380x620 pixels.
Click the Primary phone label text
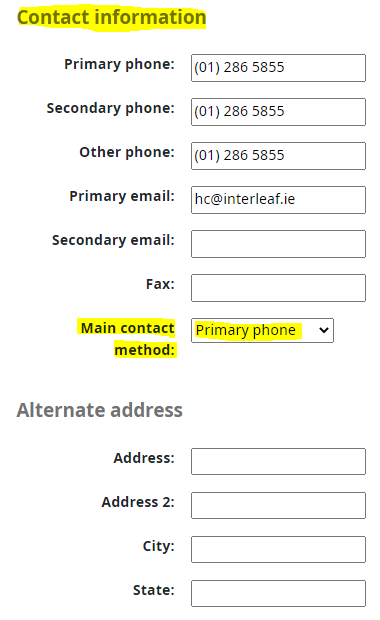click(x=119, y=64)
